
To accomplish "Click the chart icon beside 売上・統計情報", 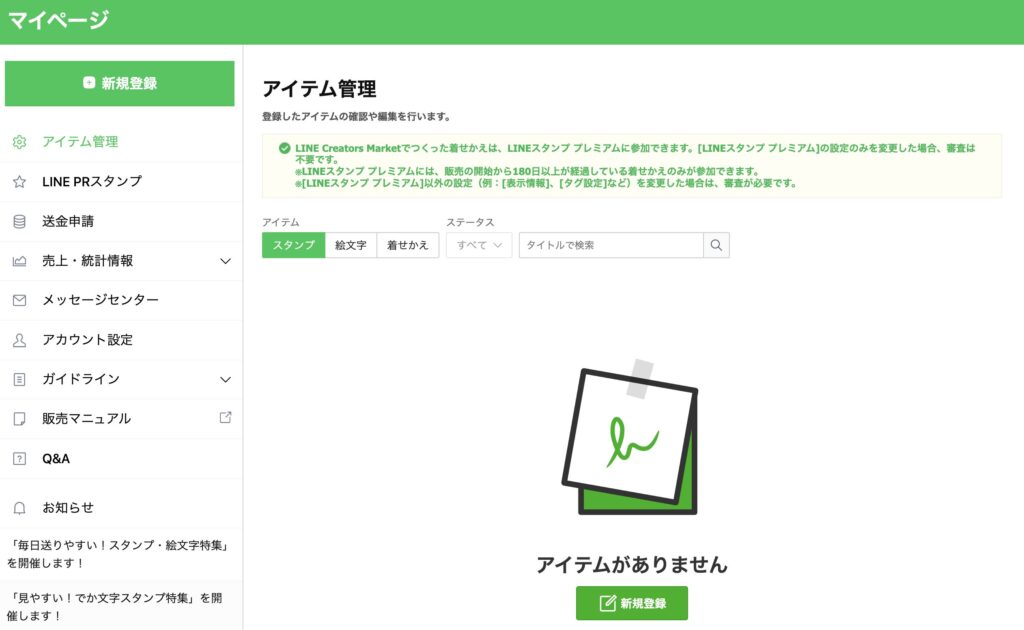I will tap(20, 261).
